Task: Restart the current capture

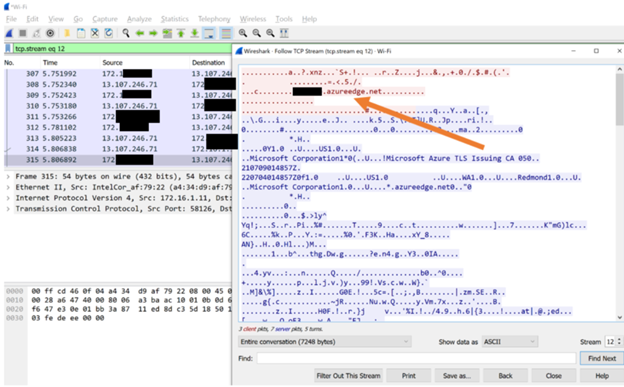Action: (36, 33)
